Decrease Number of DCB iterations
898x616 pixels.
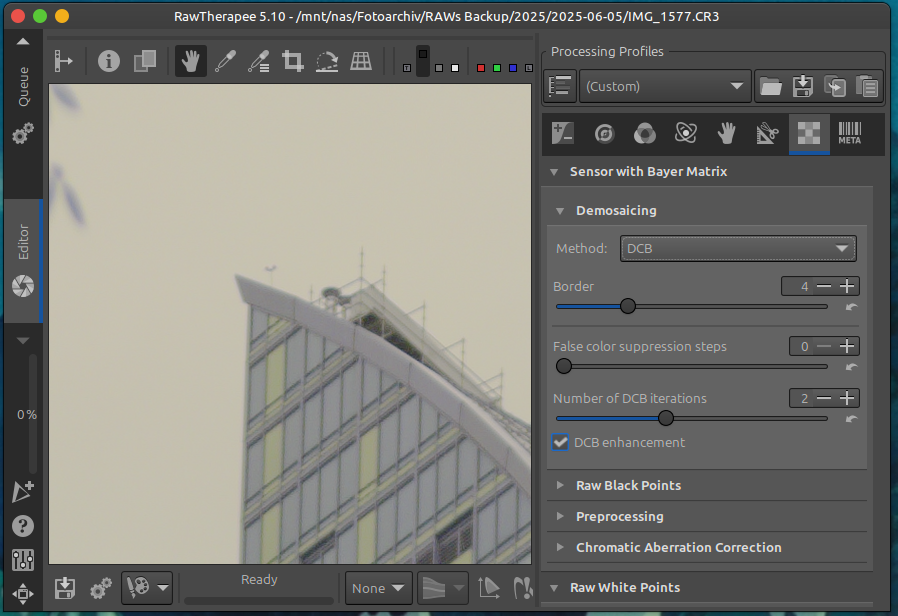coord(824,398)
